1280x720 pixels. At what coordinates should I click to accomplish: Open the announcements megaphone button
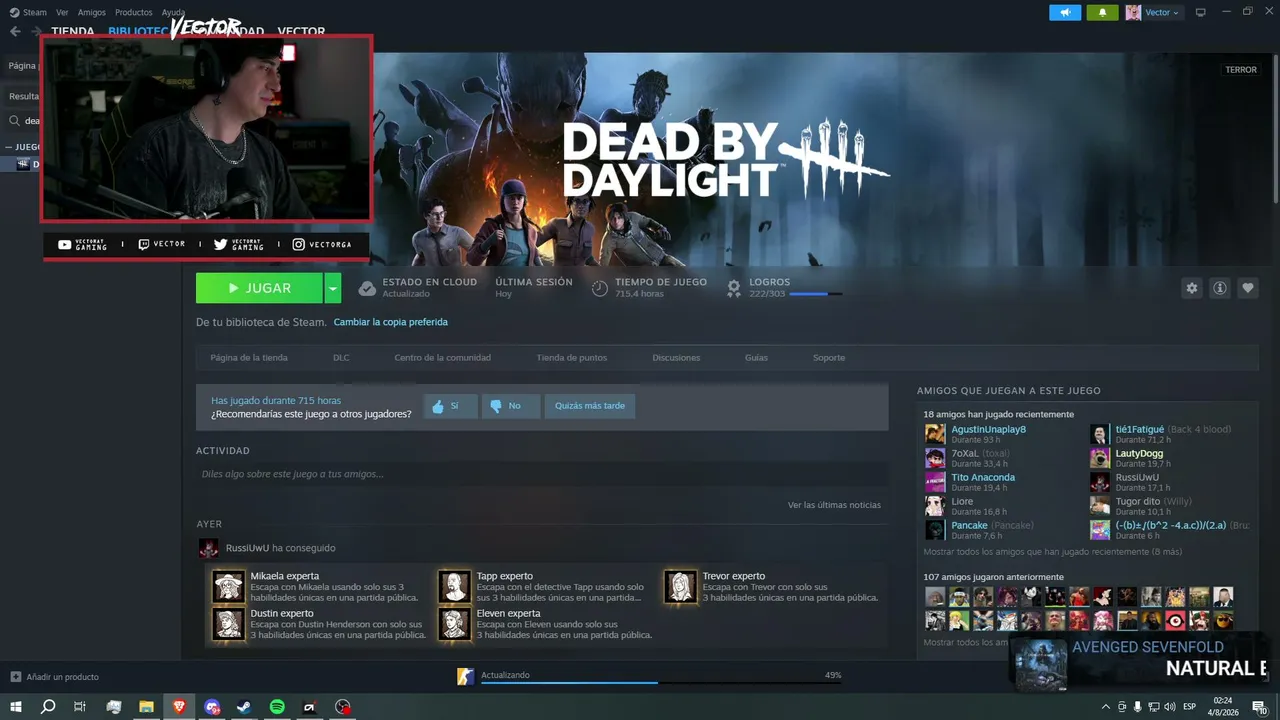1065,12
